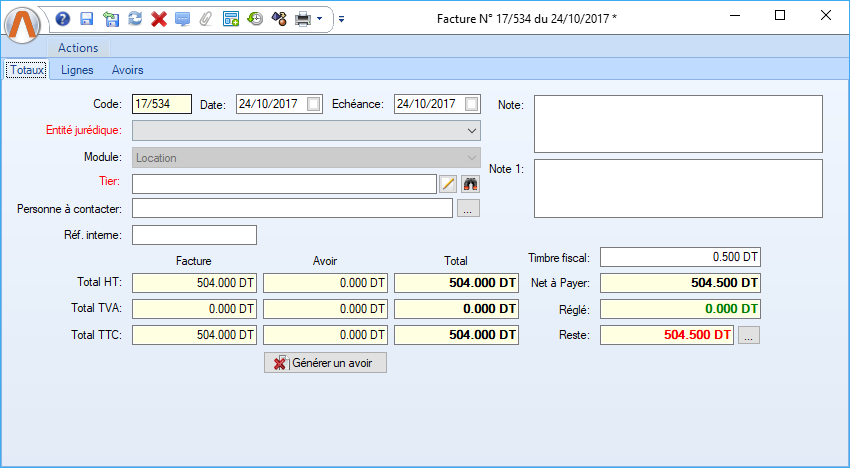Click the paperclip attachment icon

(206, 18)
